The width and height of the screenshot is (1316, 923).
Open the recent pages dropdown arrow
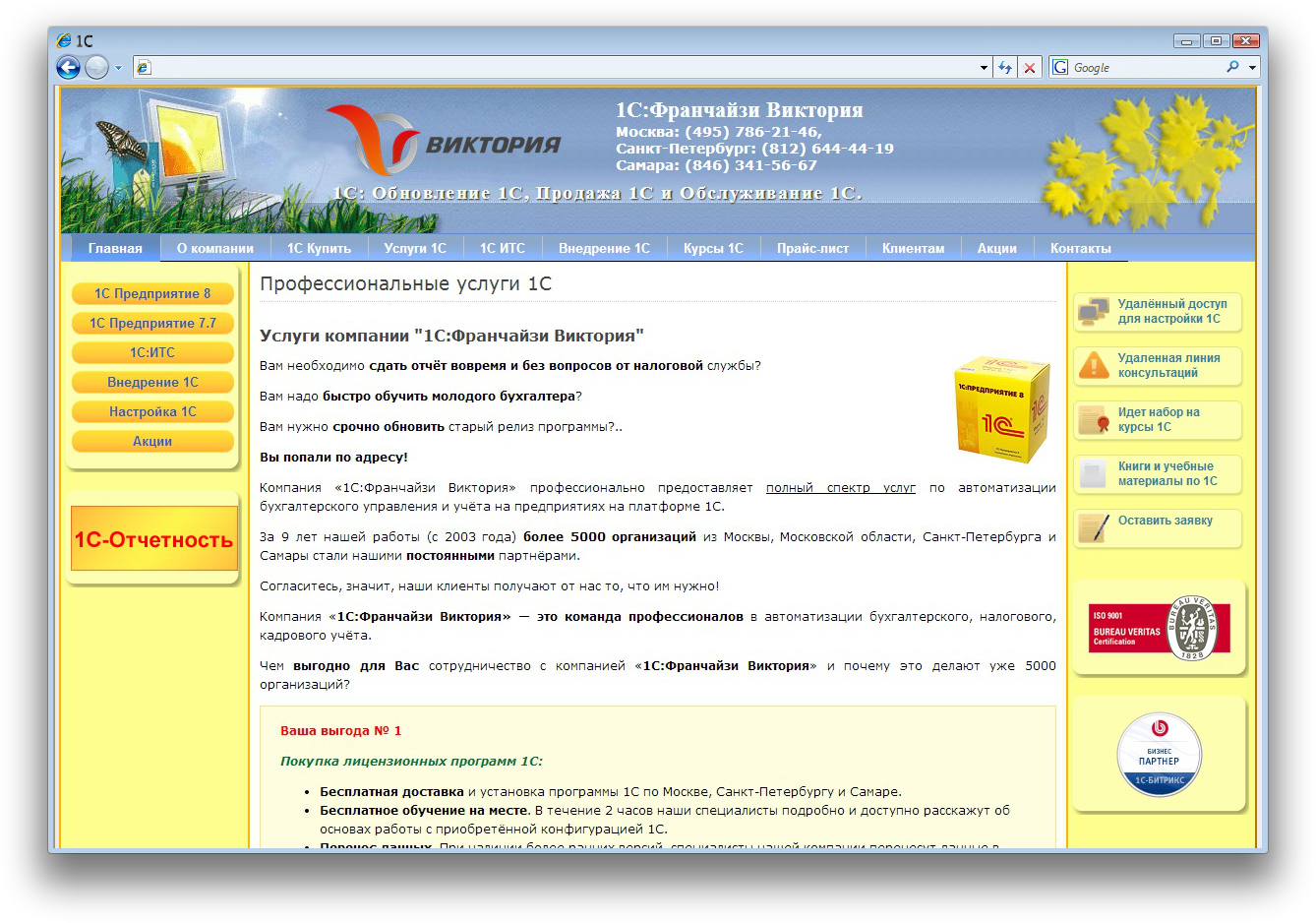click(x=118, y=68)
